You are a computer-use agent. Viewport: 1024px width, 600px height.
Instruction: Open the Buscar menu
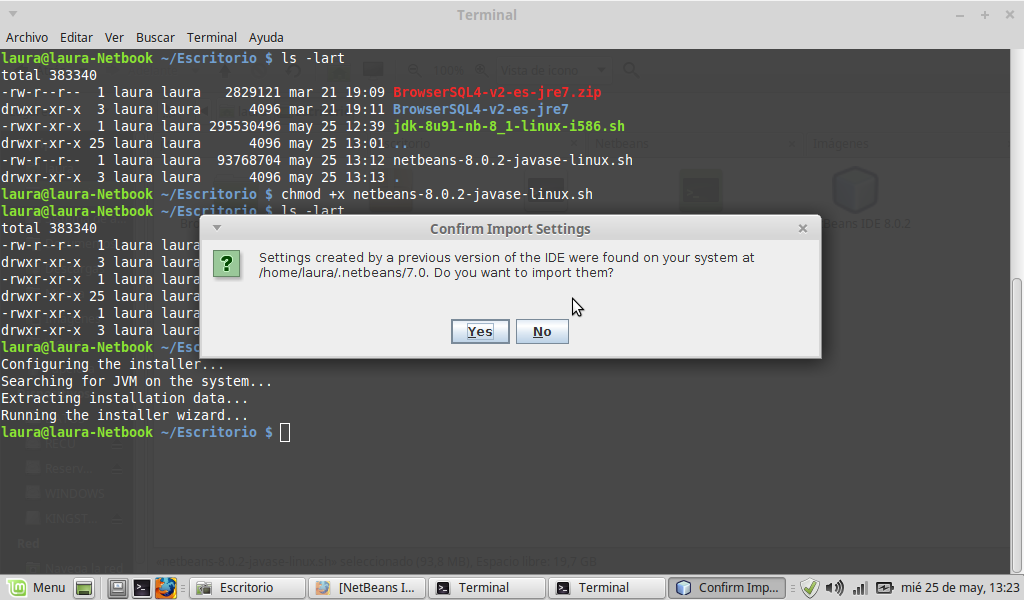[155, 37]
